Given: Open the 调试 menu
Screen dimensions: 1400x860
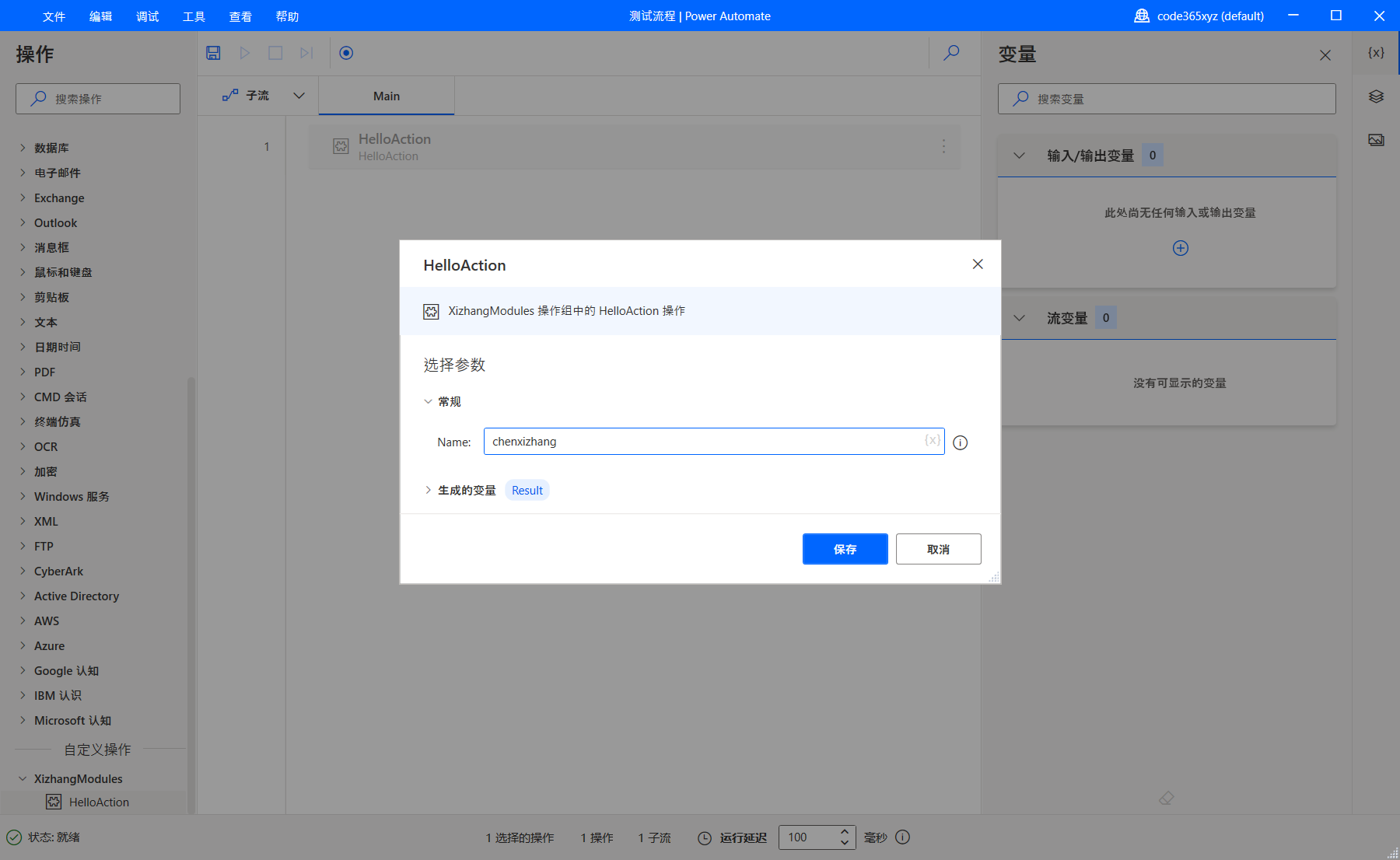Looking at the screenshot, I should point(147,16).
